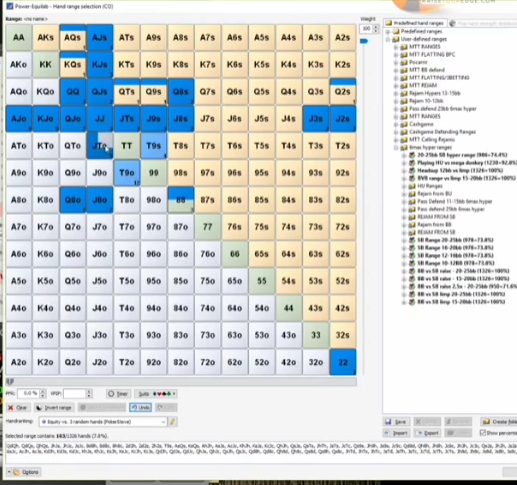Click range icon of 20-25bb SB hyper range
This screenshot has width=517, height=485.
(x=412, y=155)
